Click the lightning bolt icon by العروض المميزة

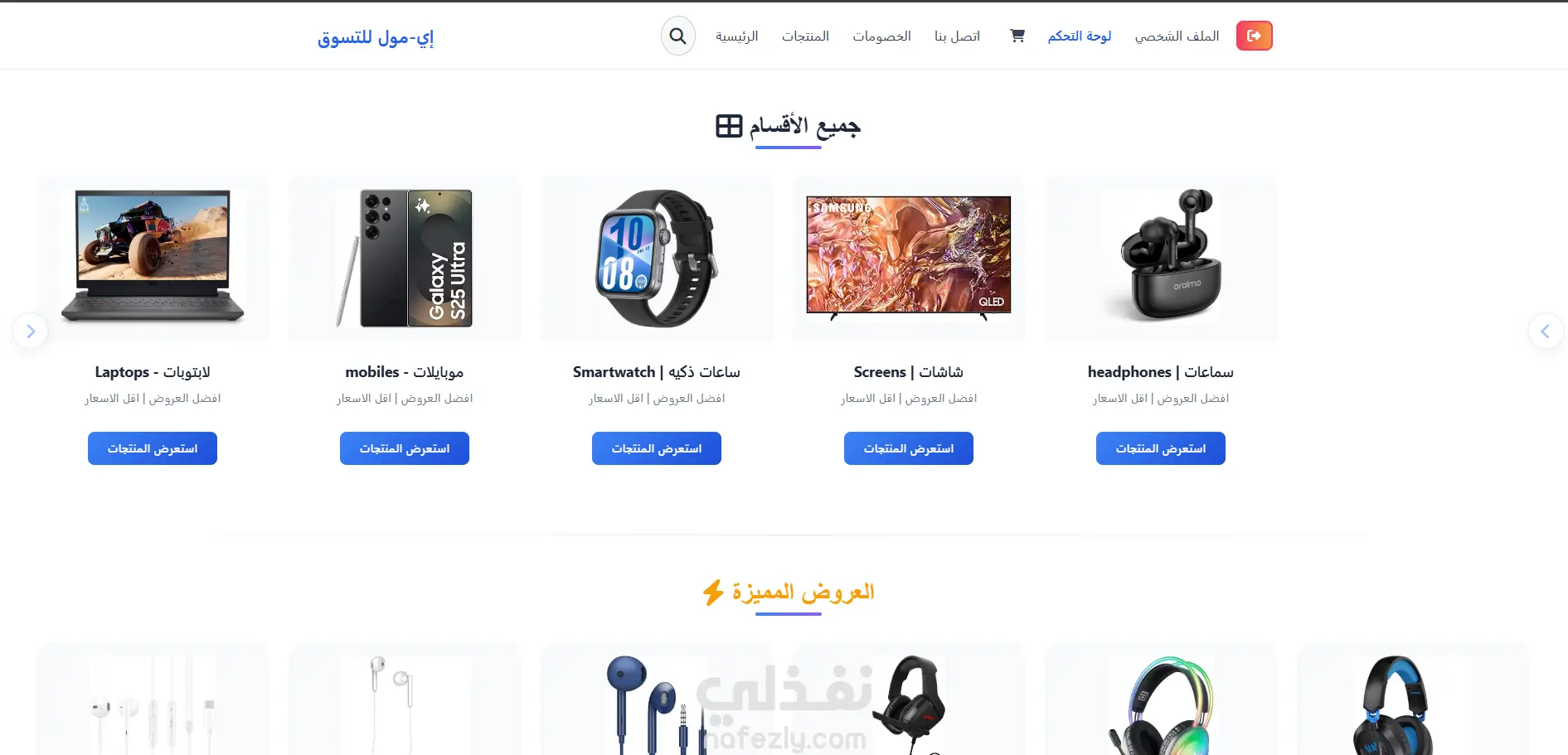tap(713, 592)
